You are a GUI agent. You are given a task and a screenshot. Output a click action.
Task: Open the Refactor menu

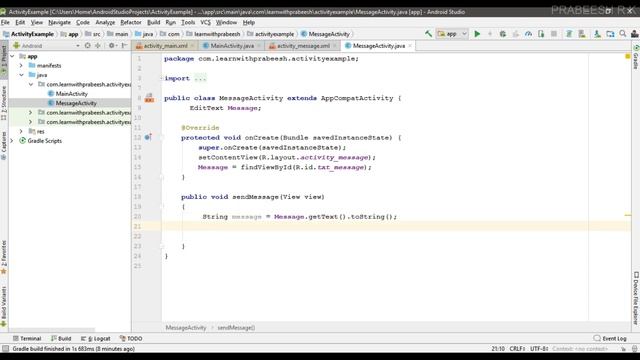coord(131,22)
